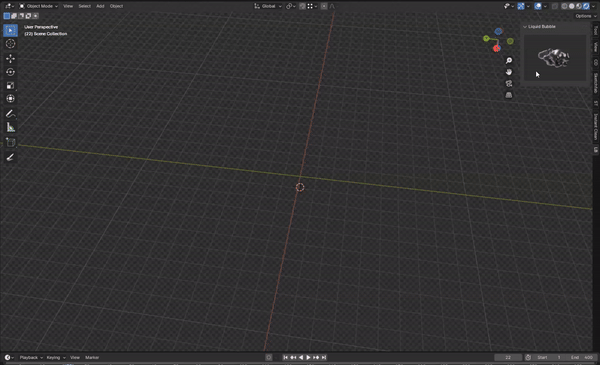The height and width of the screenshot is (365, 600).
Task: Click the zoom magnifier viewport icon
Action: coord(509,60)
